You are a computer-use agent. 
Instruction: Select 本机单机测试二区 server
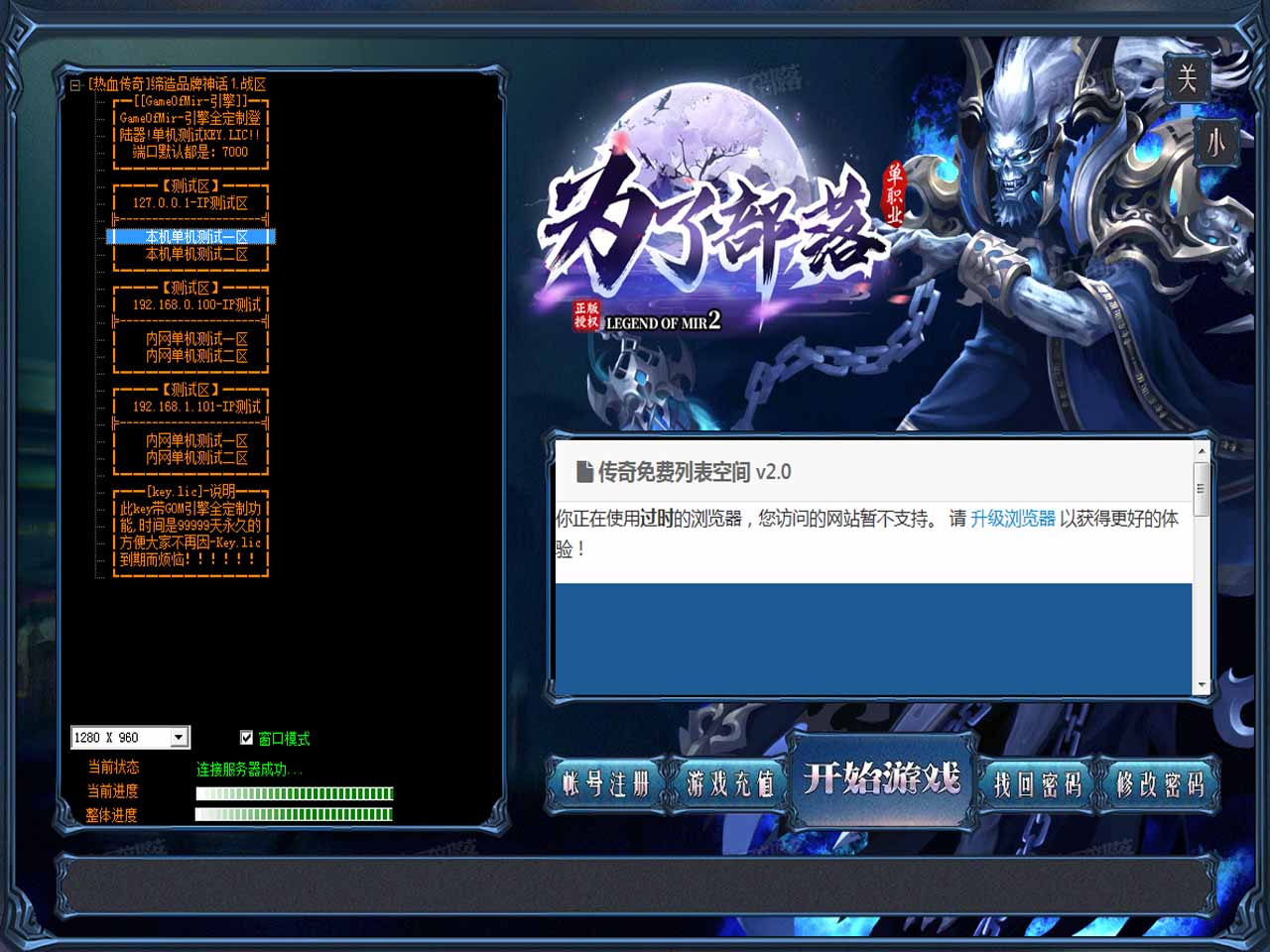[195, 255]
